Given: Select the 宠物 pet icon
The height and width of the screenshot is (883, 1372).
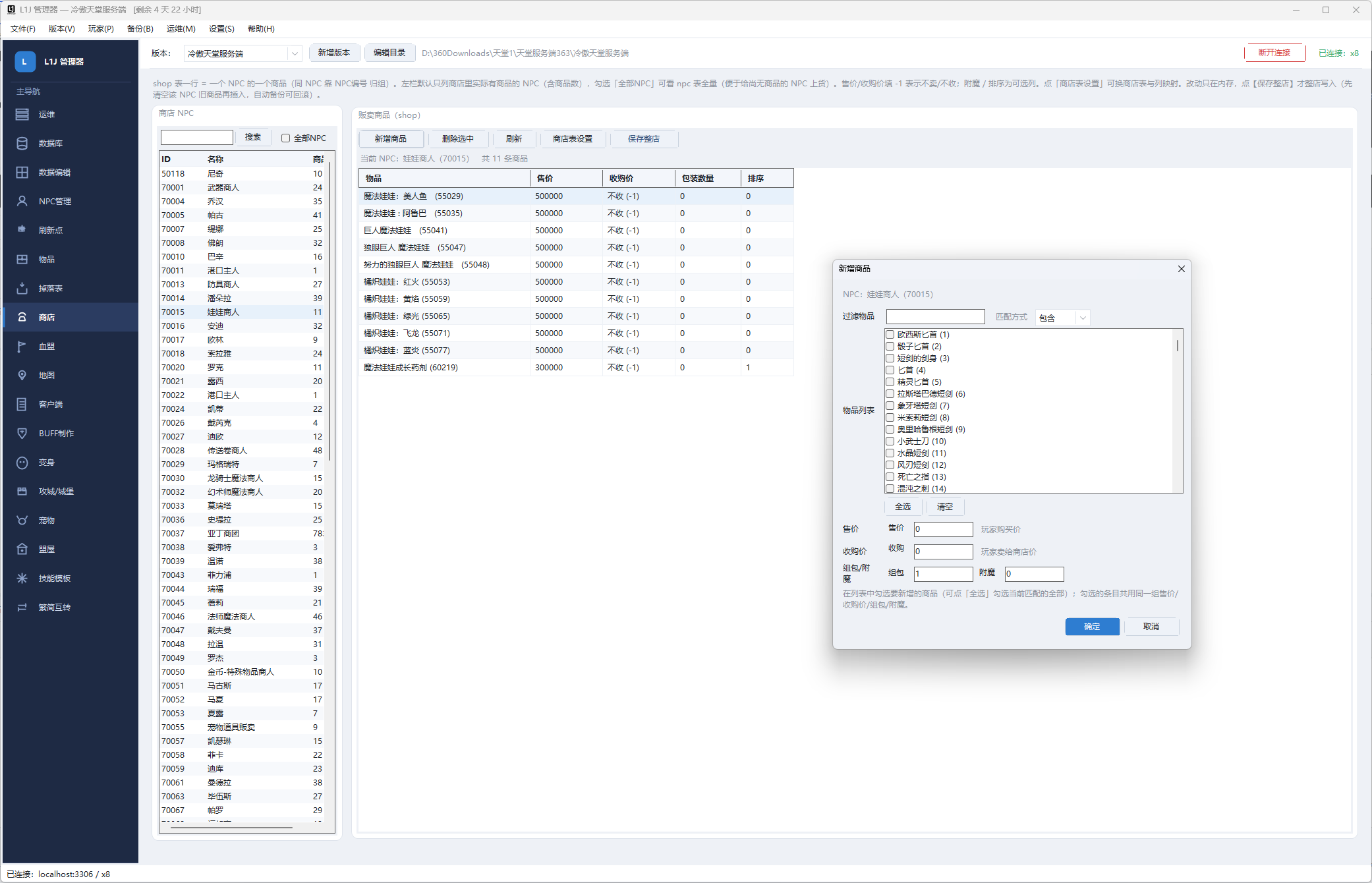Looking at the screenshot, I should (22, 520).
